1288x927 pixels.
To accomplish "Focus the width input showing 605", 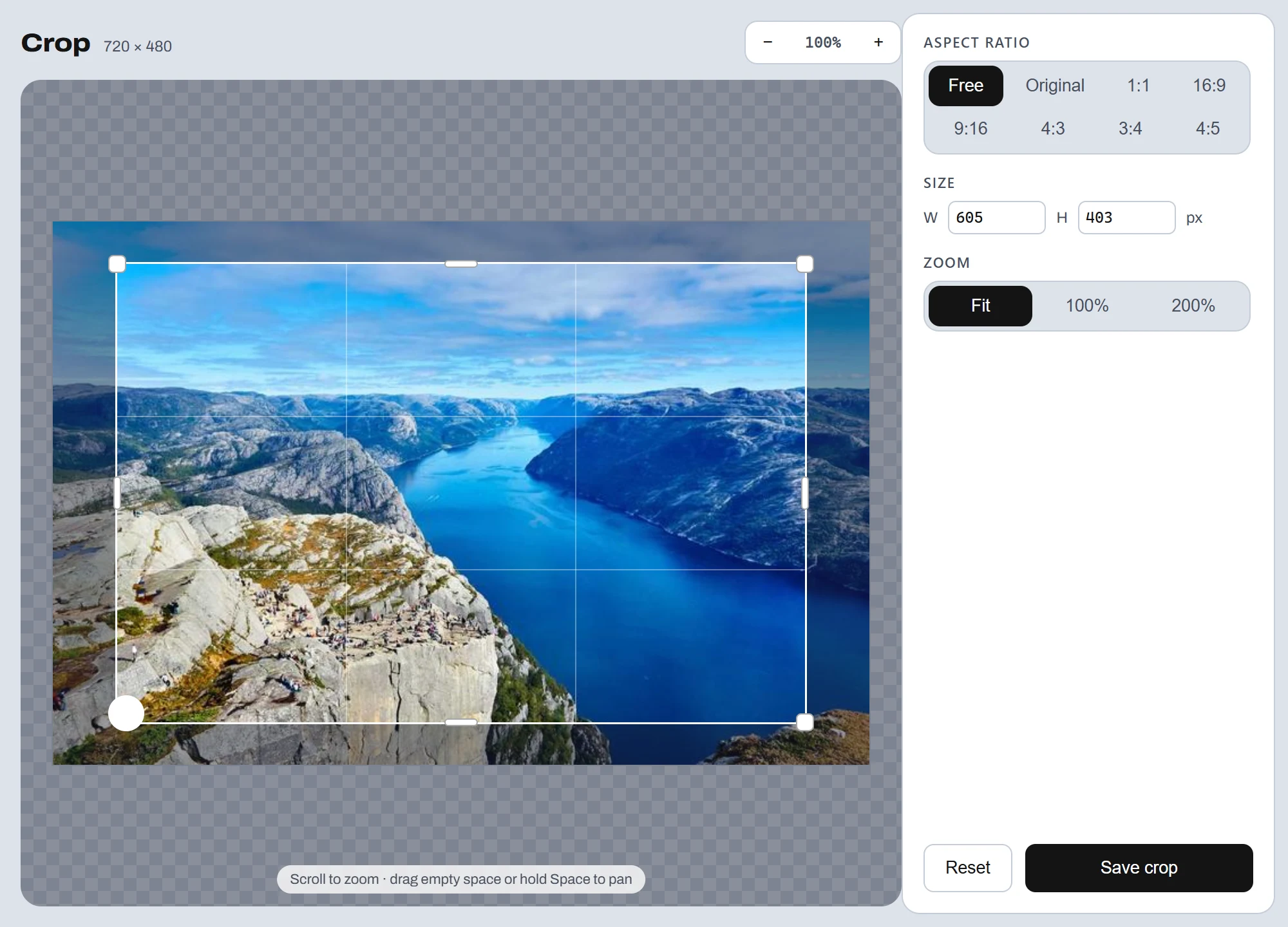I will click(x=996, y=218).
